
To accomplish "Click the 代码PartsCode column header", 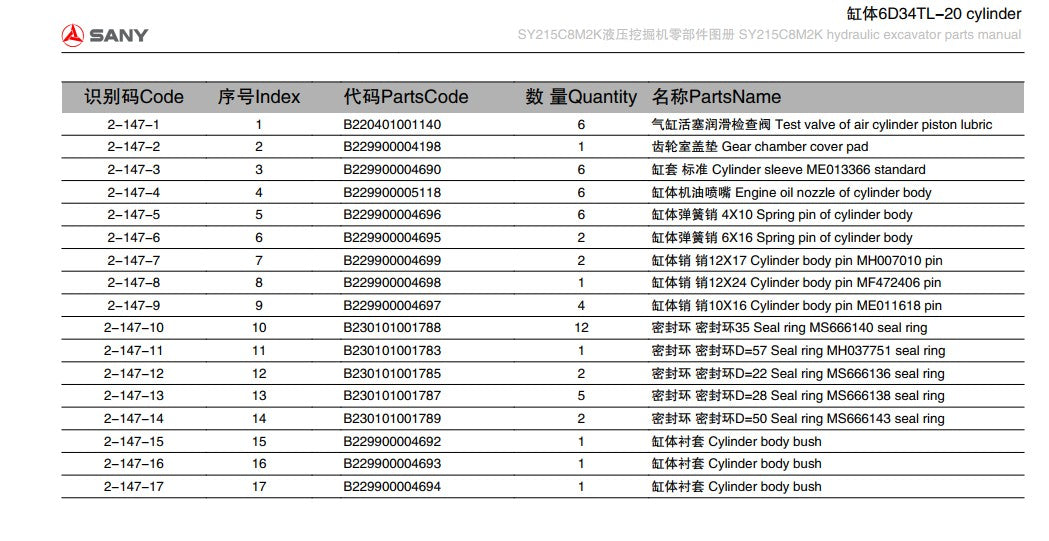I will pyautogui.click(x=405, y=97).
